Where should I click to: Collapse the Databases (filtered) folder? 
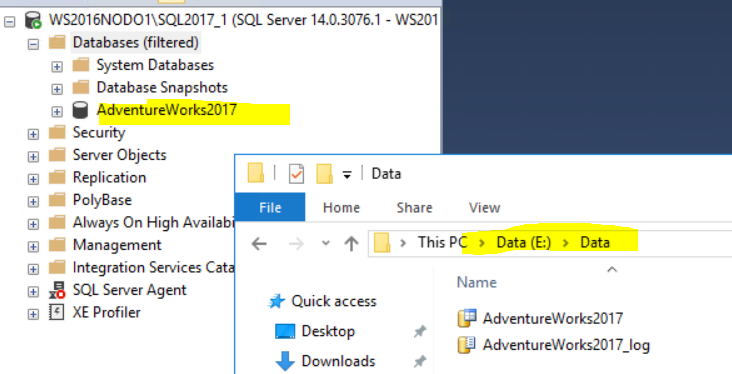pos(33,44)
